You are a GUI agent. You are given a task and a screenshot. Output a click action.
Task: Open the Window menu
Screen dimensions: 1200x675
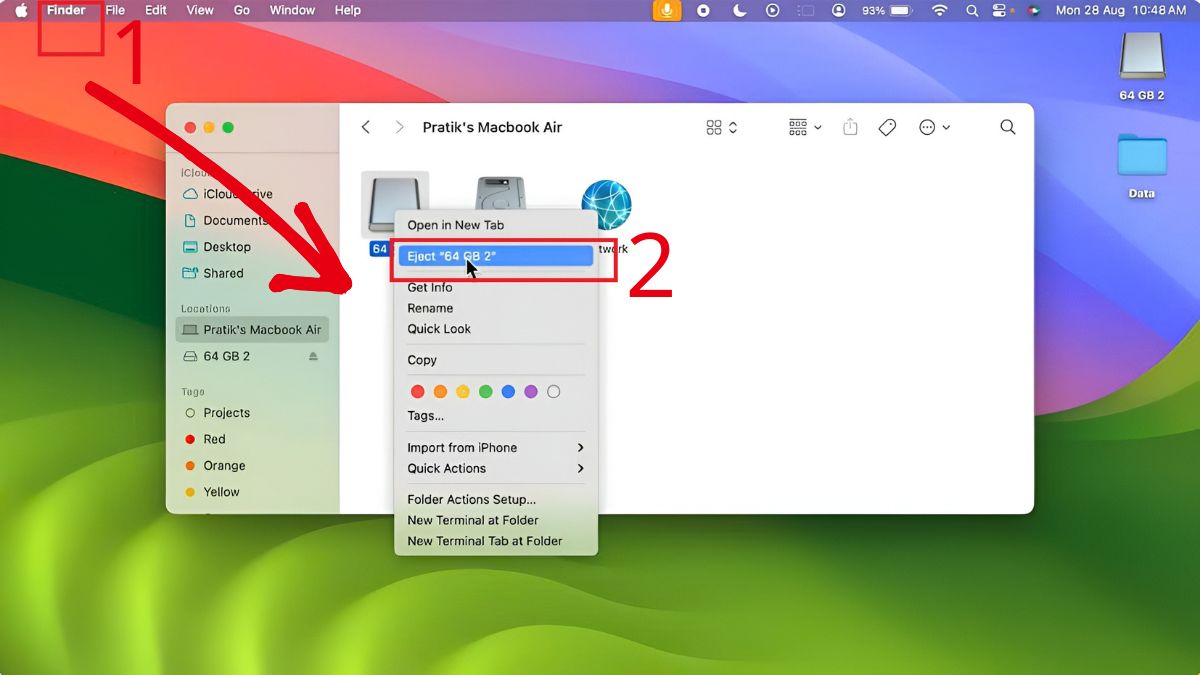(293, 10)
